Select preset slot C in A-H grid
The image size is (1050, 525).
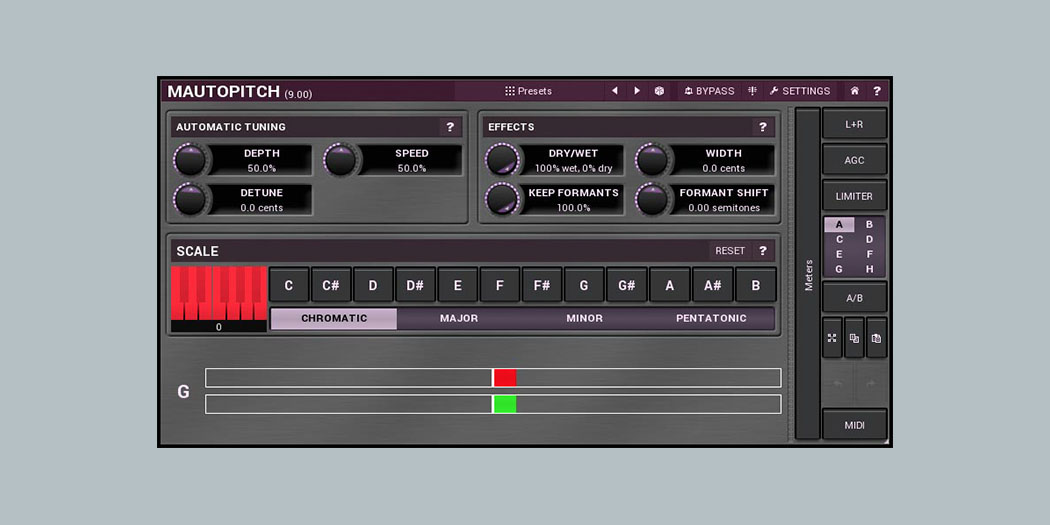(839, 239)
